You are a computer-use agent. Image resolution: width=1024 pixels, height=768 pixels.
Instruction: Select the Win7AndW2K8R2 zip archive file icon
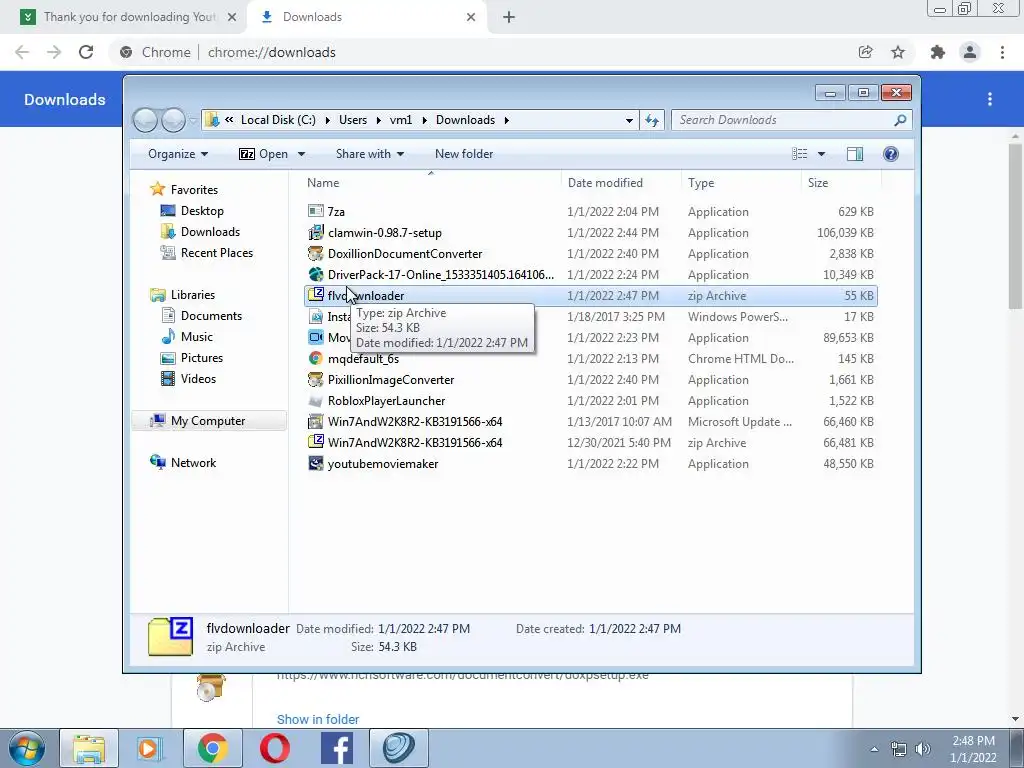[315, 442]
